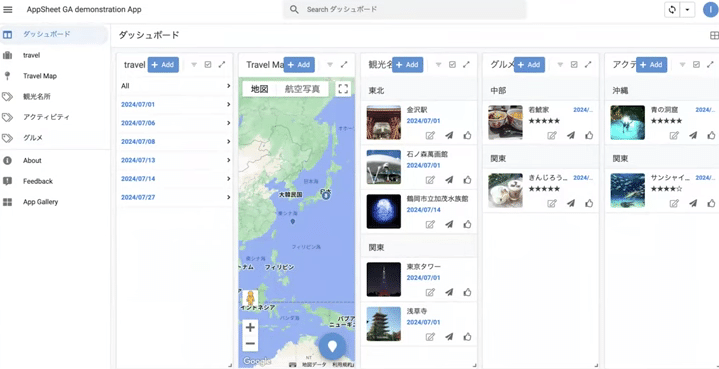The width and height of the screenshot is (719, 369).
Task: Like the 鶴岡市立加茂水族館 entry
Action: pos(467,224)
